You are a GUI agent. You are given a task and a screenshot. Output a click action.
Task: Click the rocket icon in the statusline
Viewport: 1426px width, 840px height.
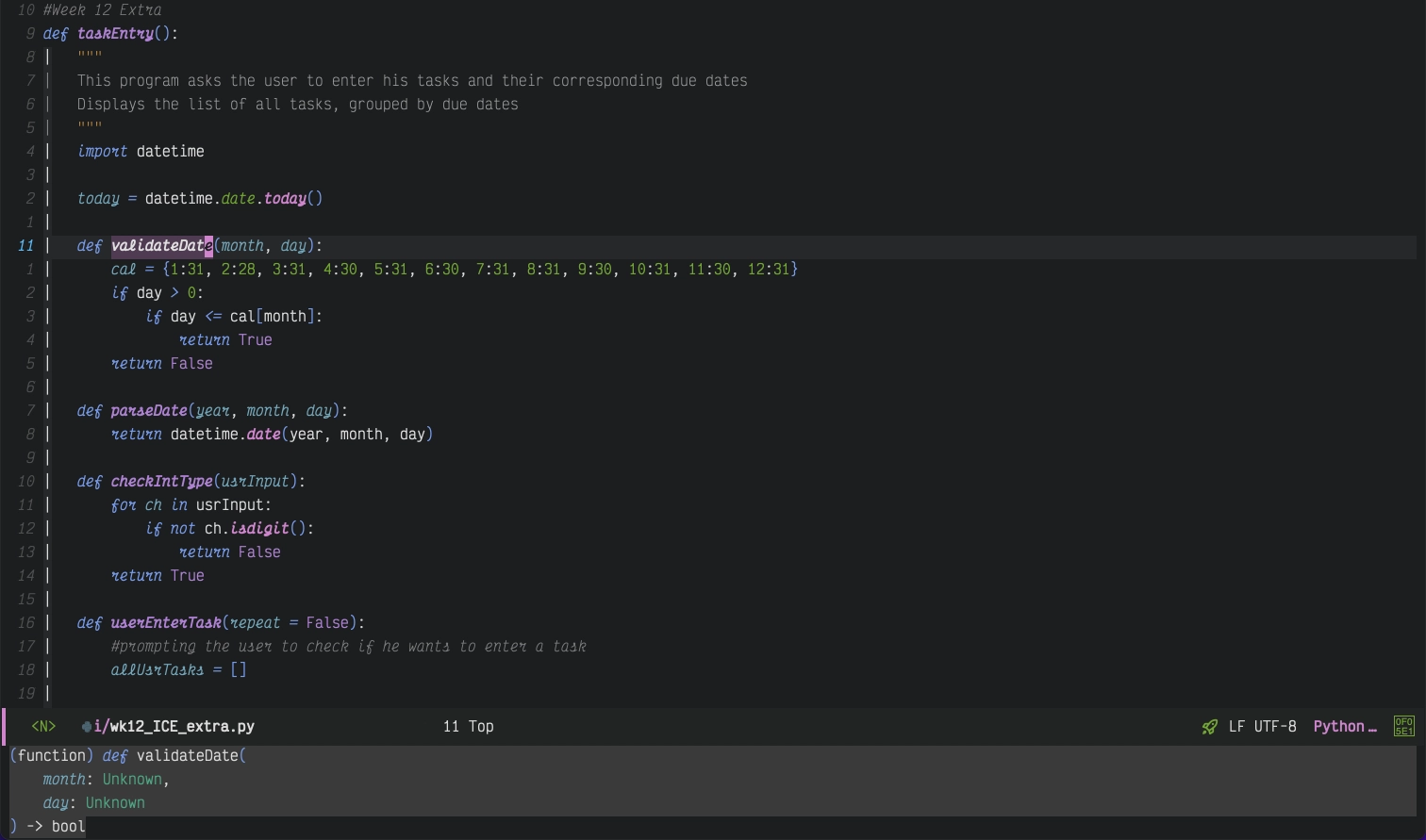click(x=1209, y=726)
